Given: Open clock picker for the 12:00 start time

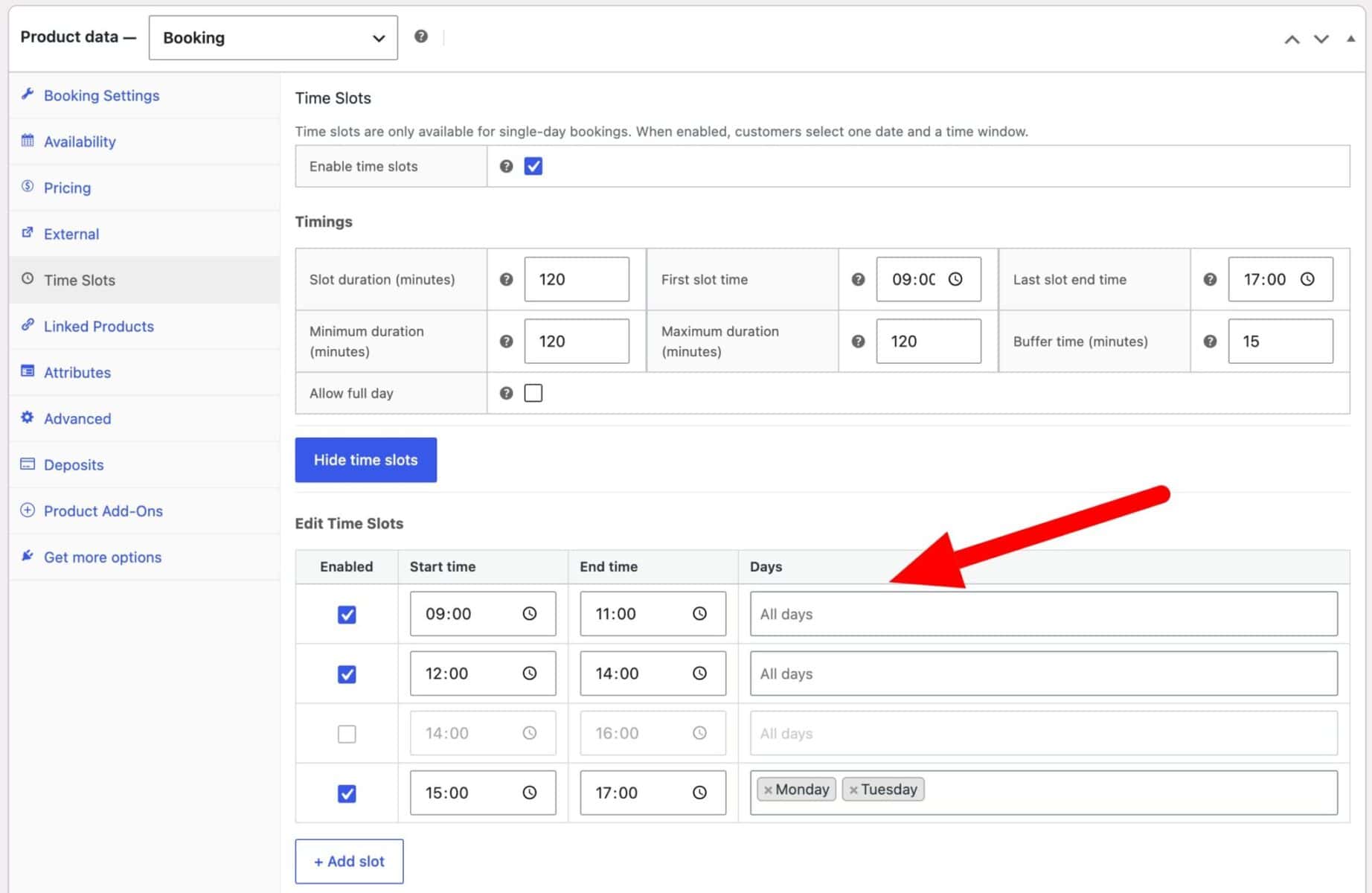Looking at the screenshot, I should (530, 673).
